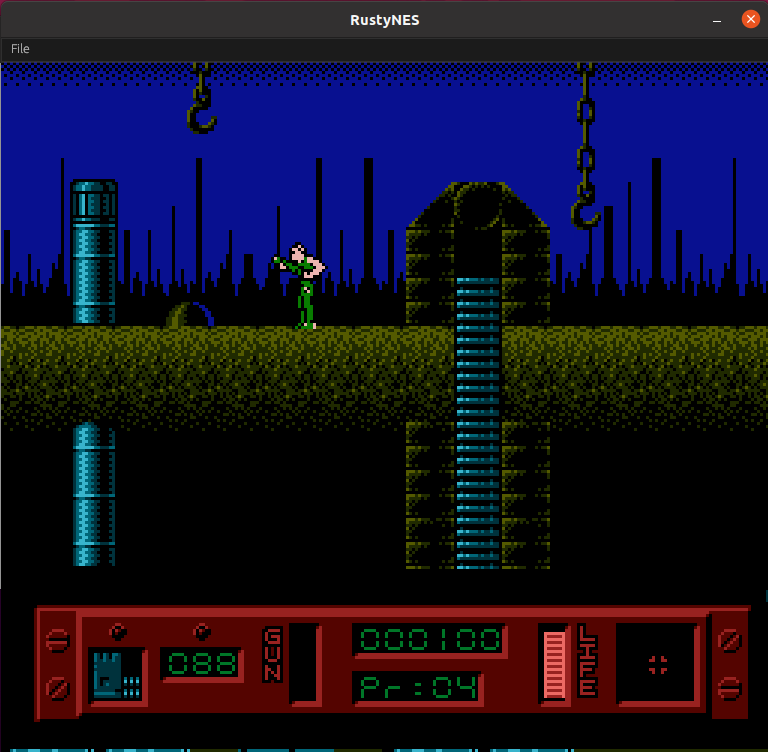Click the red rivet above 088 counter
This screenshot has height=752, width=768.
pyautogui.click(x=201, y=632)
